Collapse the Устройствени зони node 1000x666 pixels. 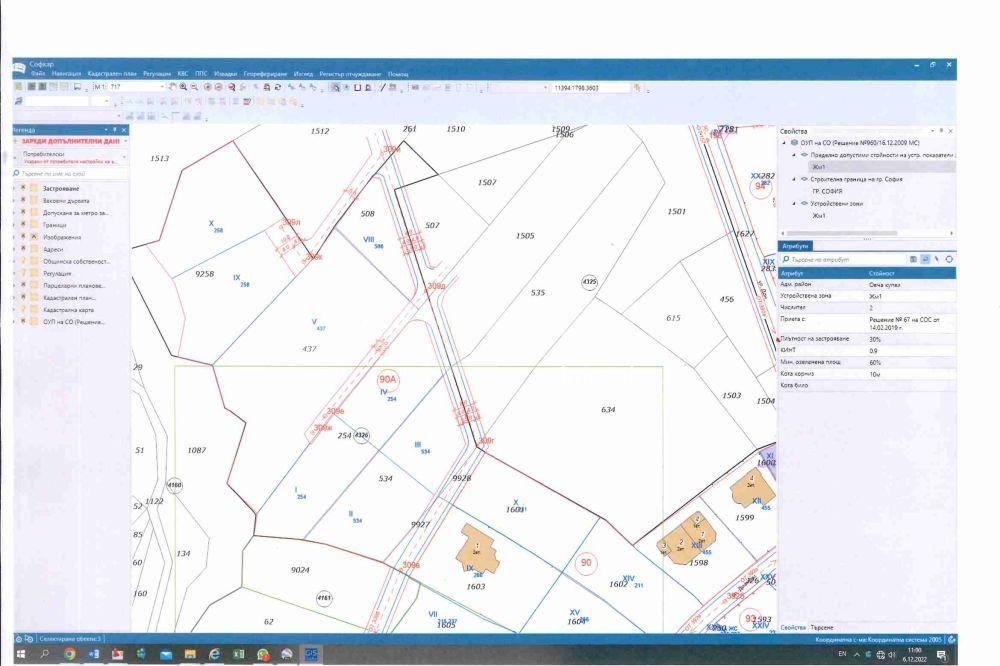(794, 203)
